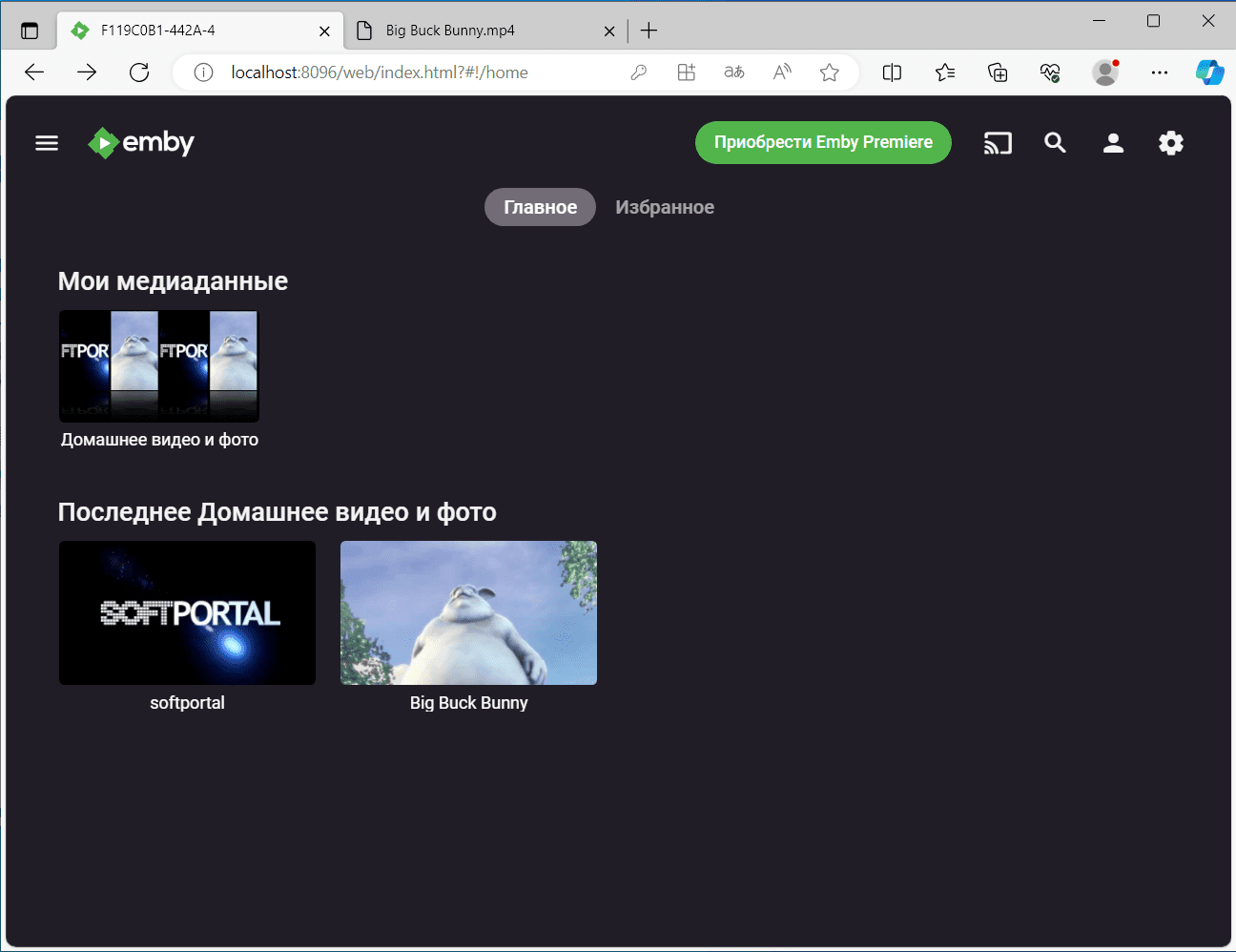
Task: Close the F119C0B1-442A-4 tab
Action: (324, 31)
